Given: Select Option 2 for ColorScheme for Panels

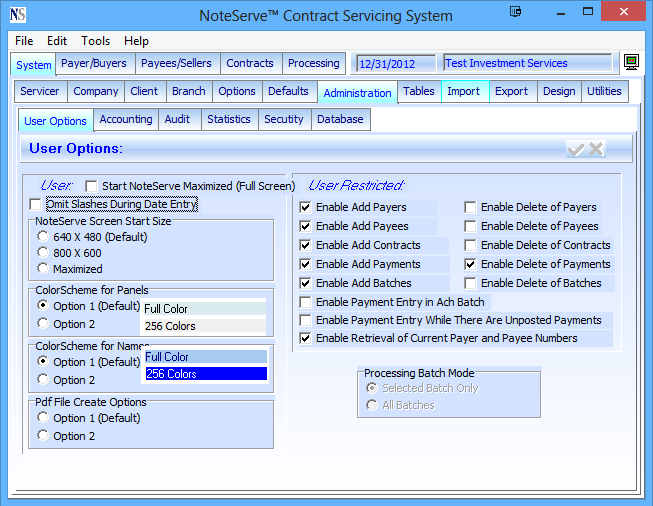Looking at the screenshot, I should [x=43, y=324].
